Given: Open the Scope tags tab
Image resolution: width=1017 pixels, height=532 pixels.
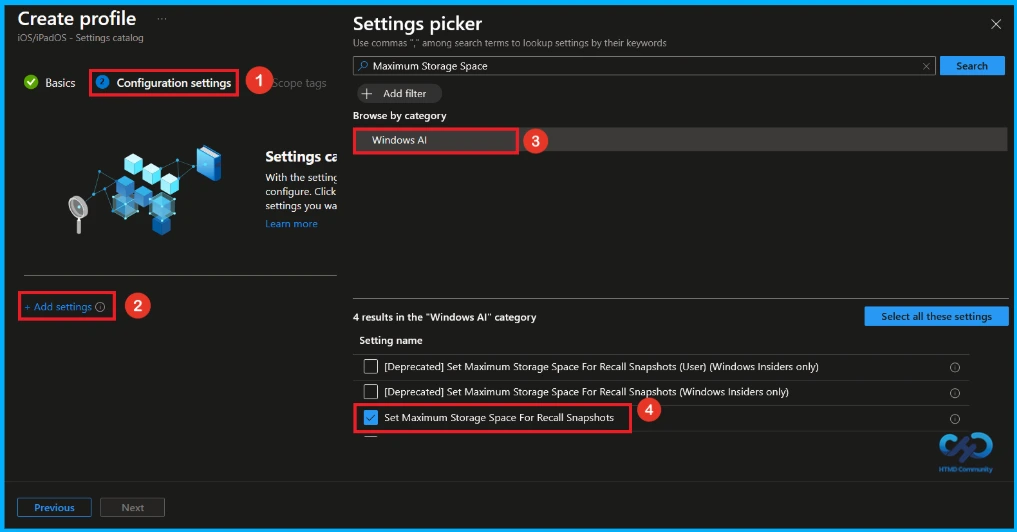Looking at the screenshot, I should [x=299, y=83].
